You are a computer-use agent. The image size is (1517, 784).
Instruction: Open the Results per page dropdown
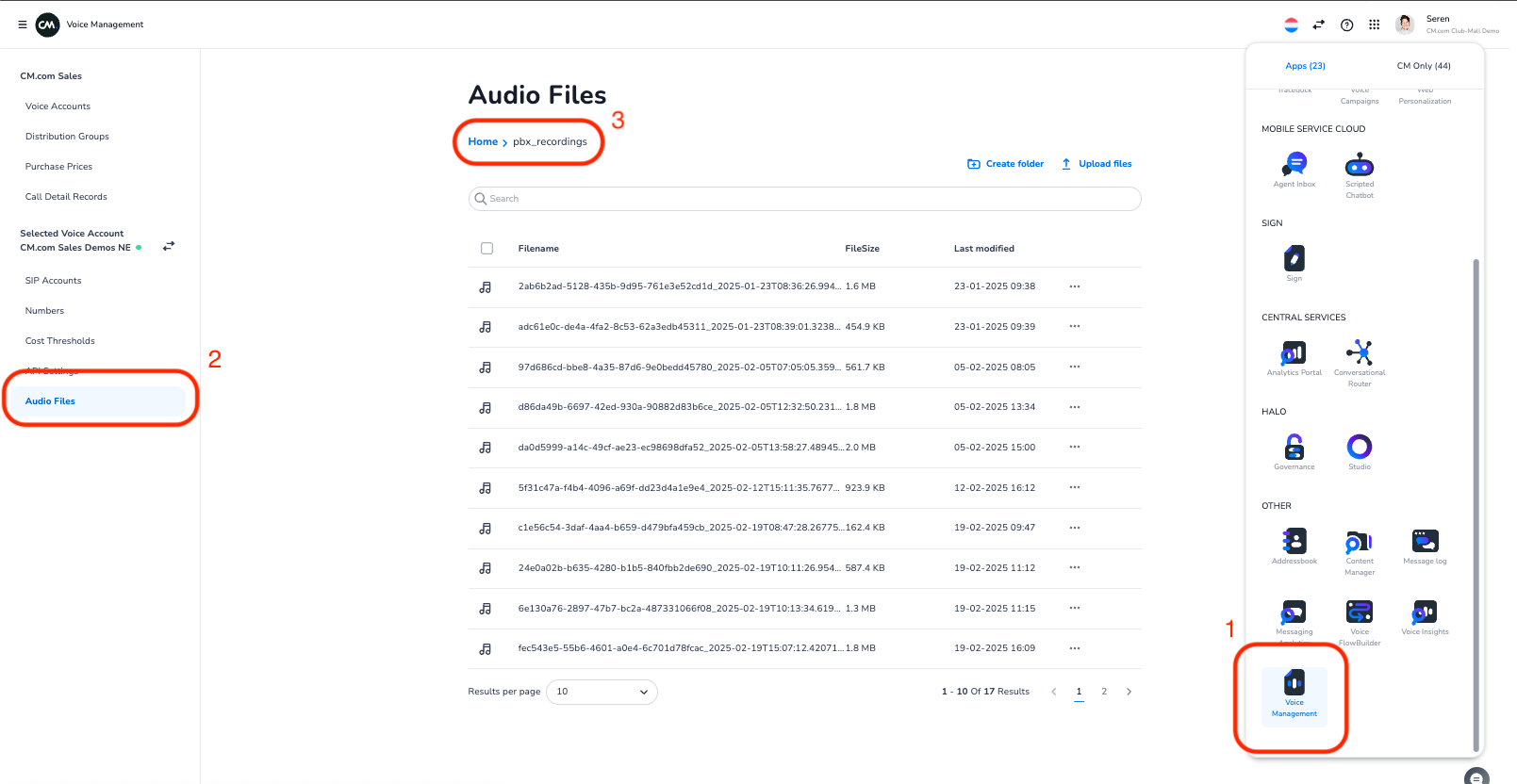(x=602, y=692)
